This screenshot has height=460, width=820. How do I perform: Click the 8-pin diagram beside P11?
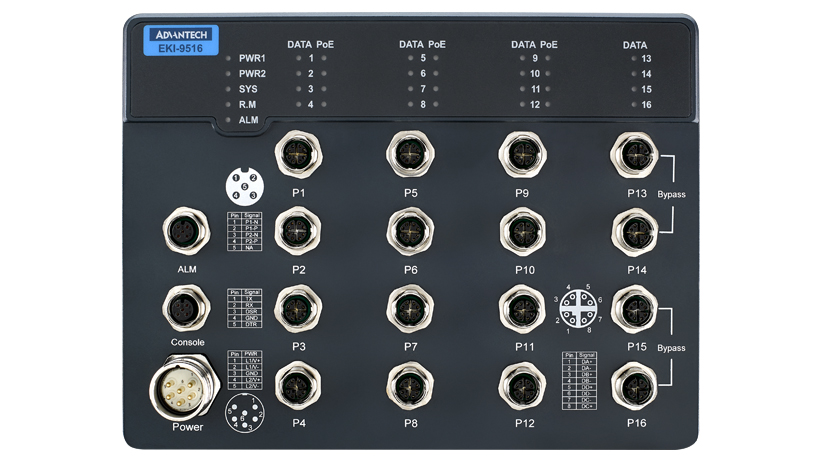[577, 308]
